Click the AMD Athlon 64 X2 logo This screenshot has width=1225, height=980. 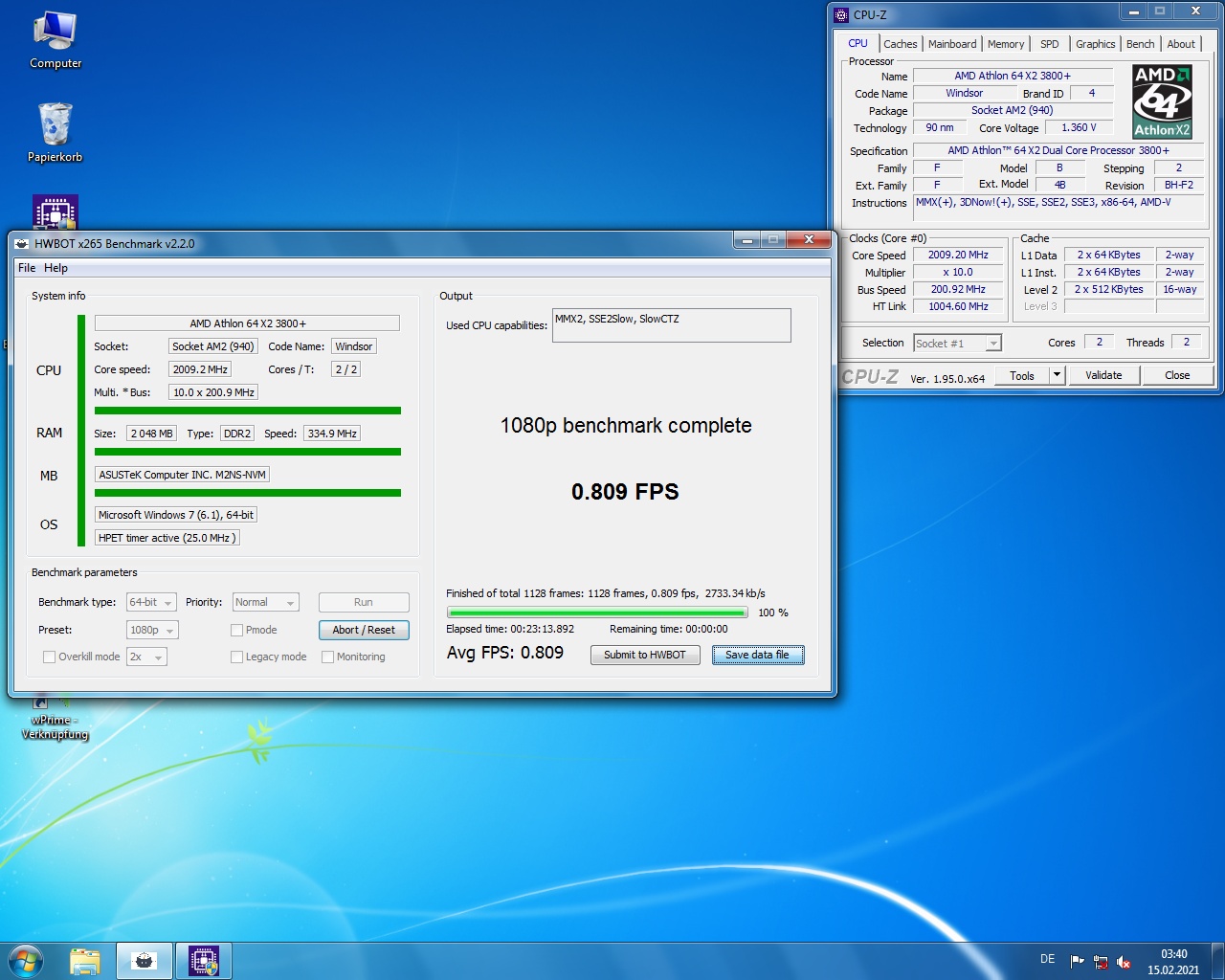coord(1162,101)
